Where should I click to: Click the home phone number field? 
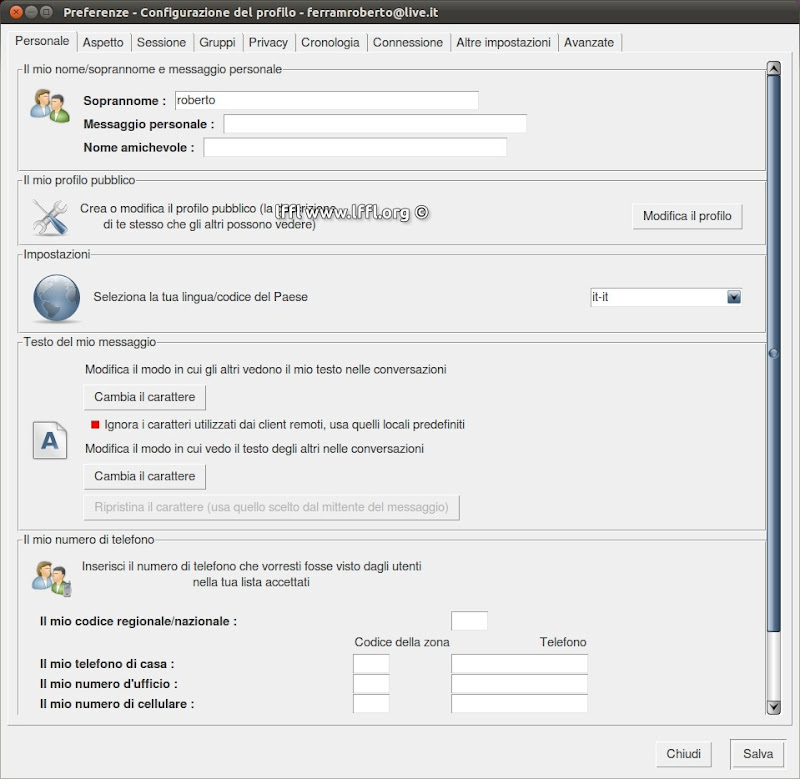(x=519, y=664)
